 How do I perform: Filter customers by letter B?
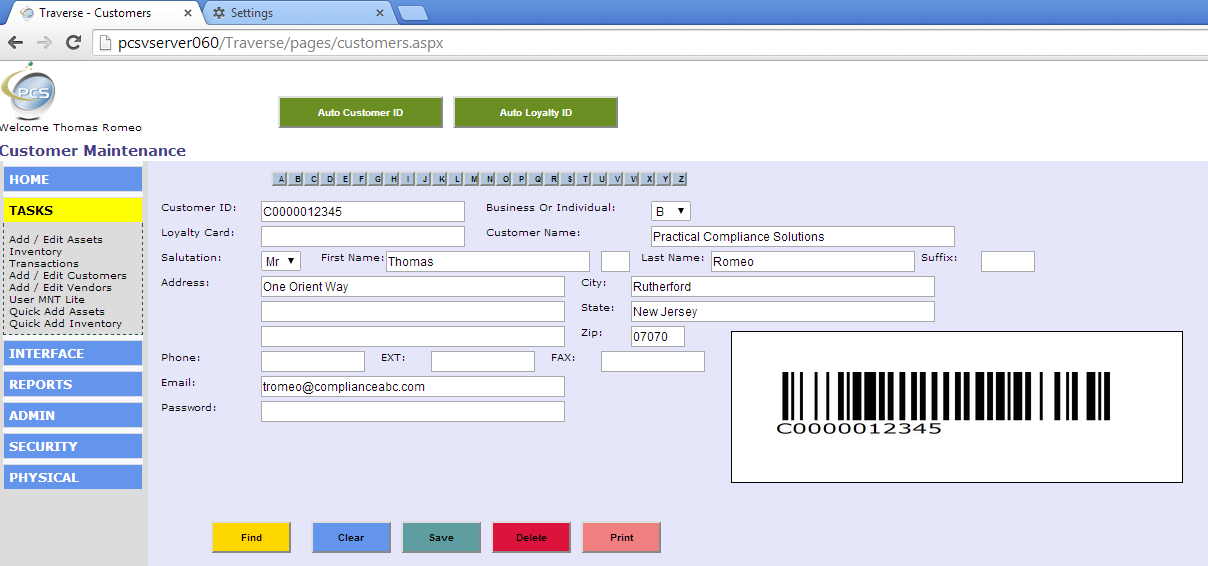(x=297, y=179)
